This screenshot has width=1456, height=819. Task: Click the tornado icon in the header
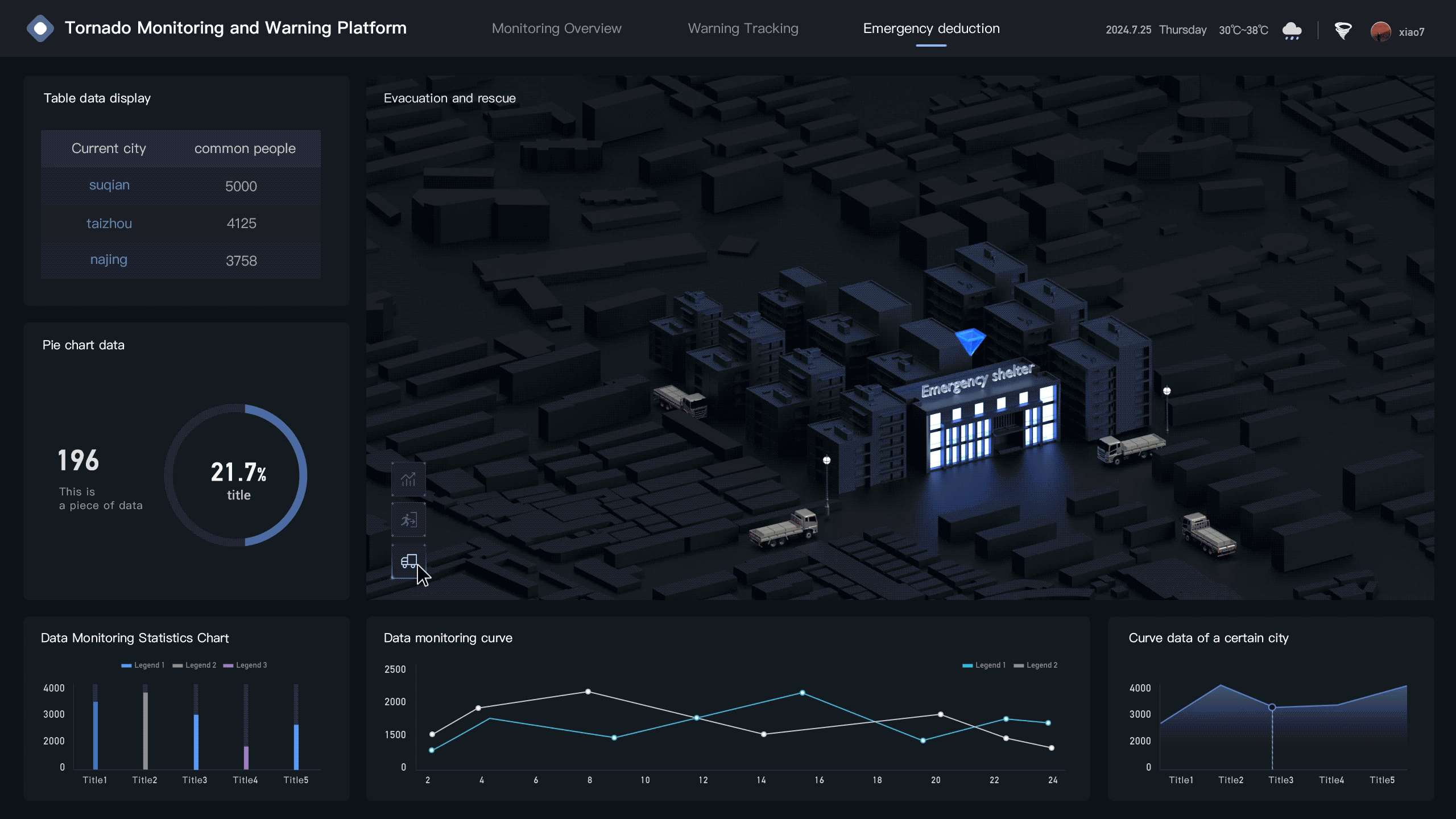(x=1343, y=31)
